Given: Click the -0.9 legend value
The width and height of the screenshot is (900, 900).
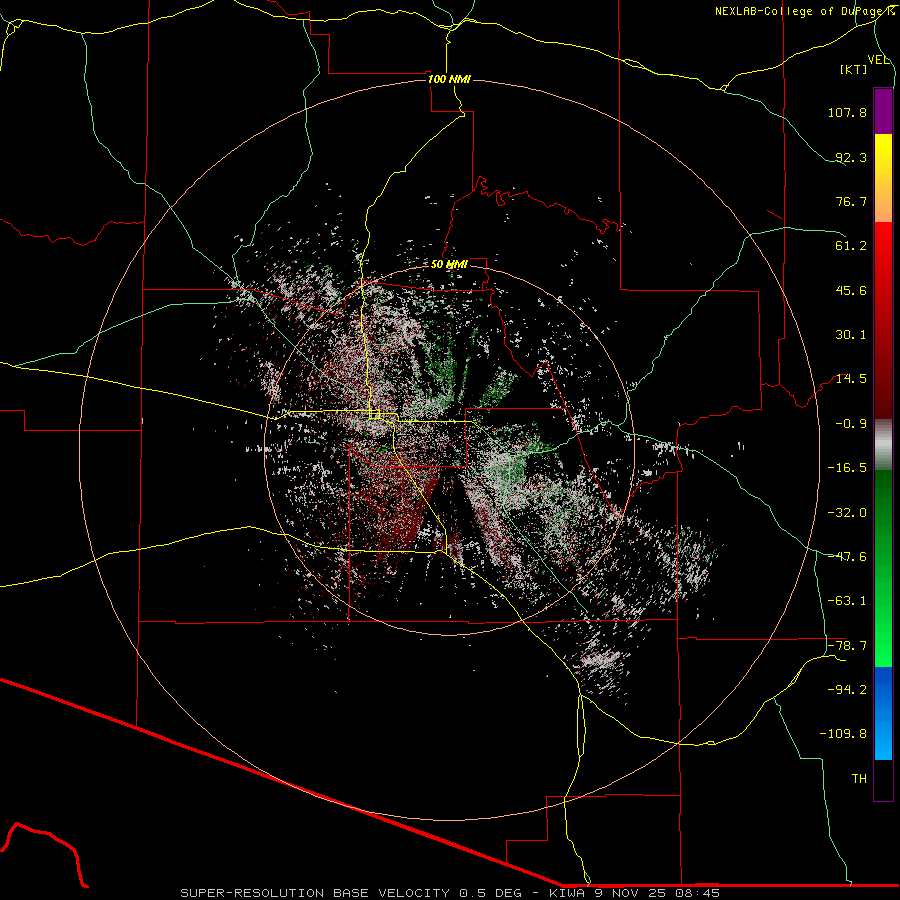Looking at the screenshot, I should (851, 424).
